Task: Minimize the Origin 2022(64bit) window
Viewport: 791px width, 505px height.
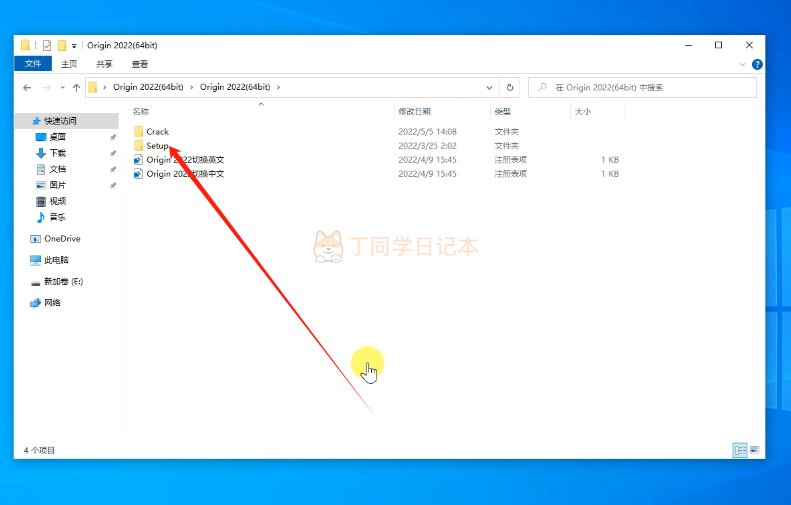Action: coord(688,45)
